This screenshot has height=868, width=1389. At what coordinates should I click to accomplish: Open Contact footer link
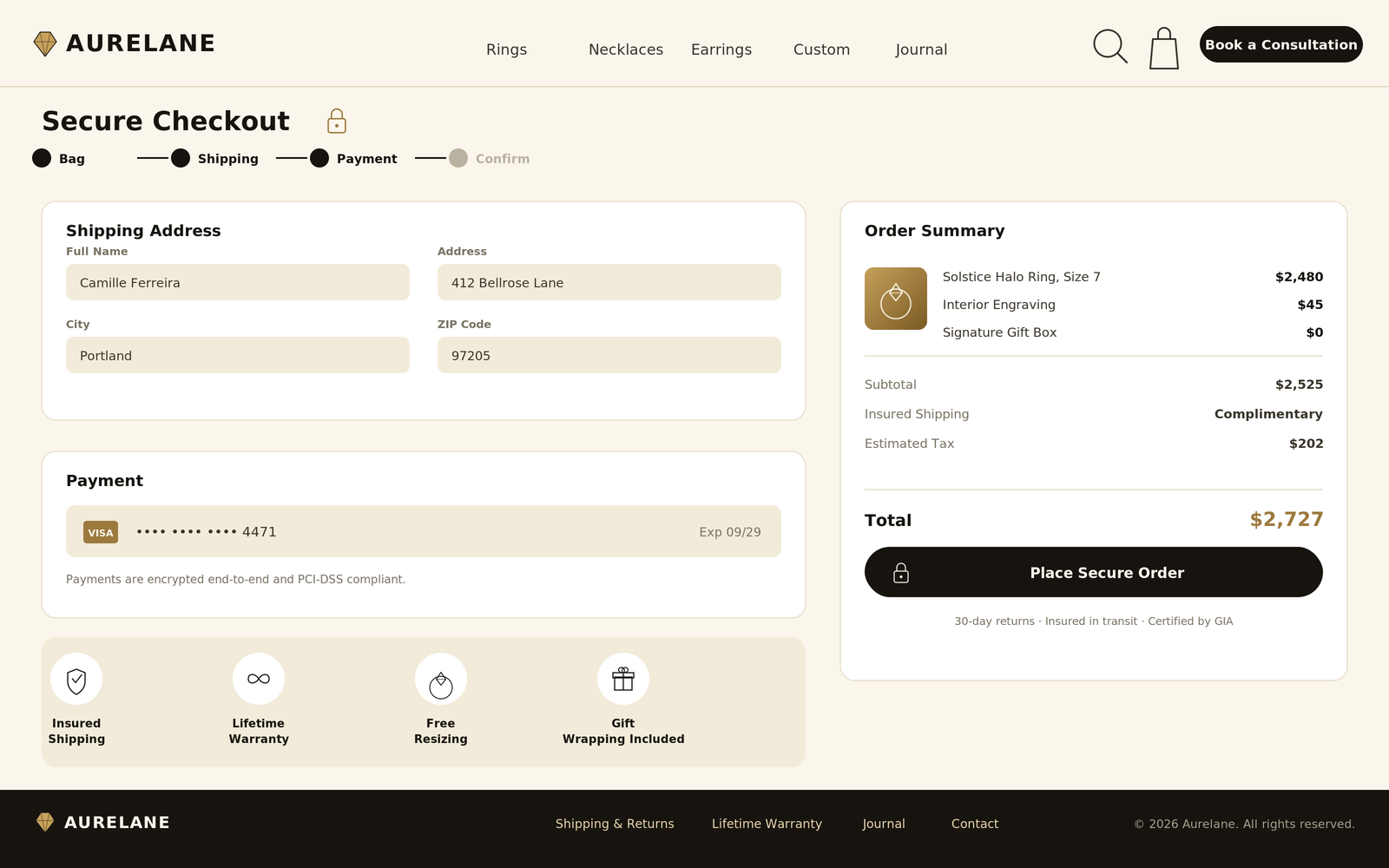[975, 824]
